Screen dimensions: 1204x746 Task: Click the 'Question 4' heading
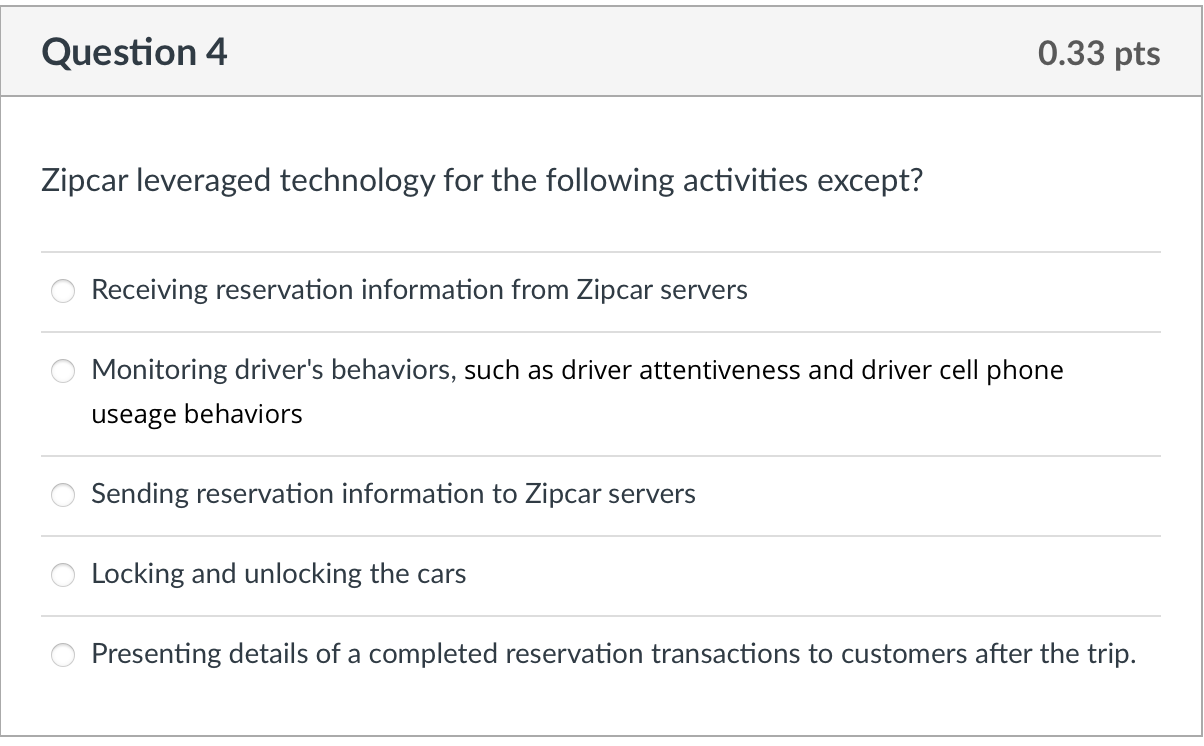pos(135,52)
